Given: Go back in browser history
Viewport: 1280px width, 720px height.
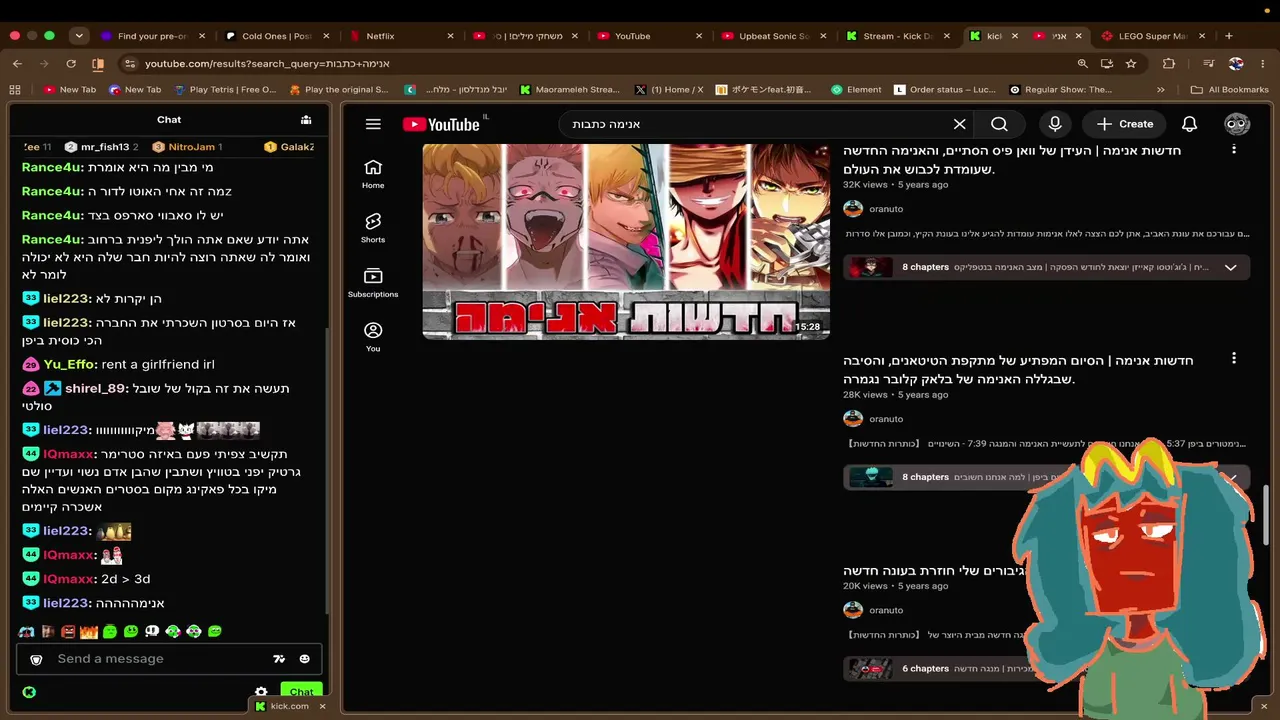Looking at the screenshot, I should pyautogui.click(x=17, y=63).
